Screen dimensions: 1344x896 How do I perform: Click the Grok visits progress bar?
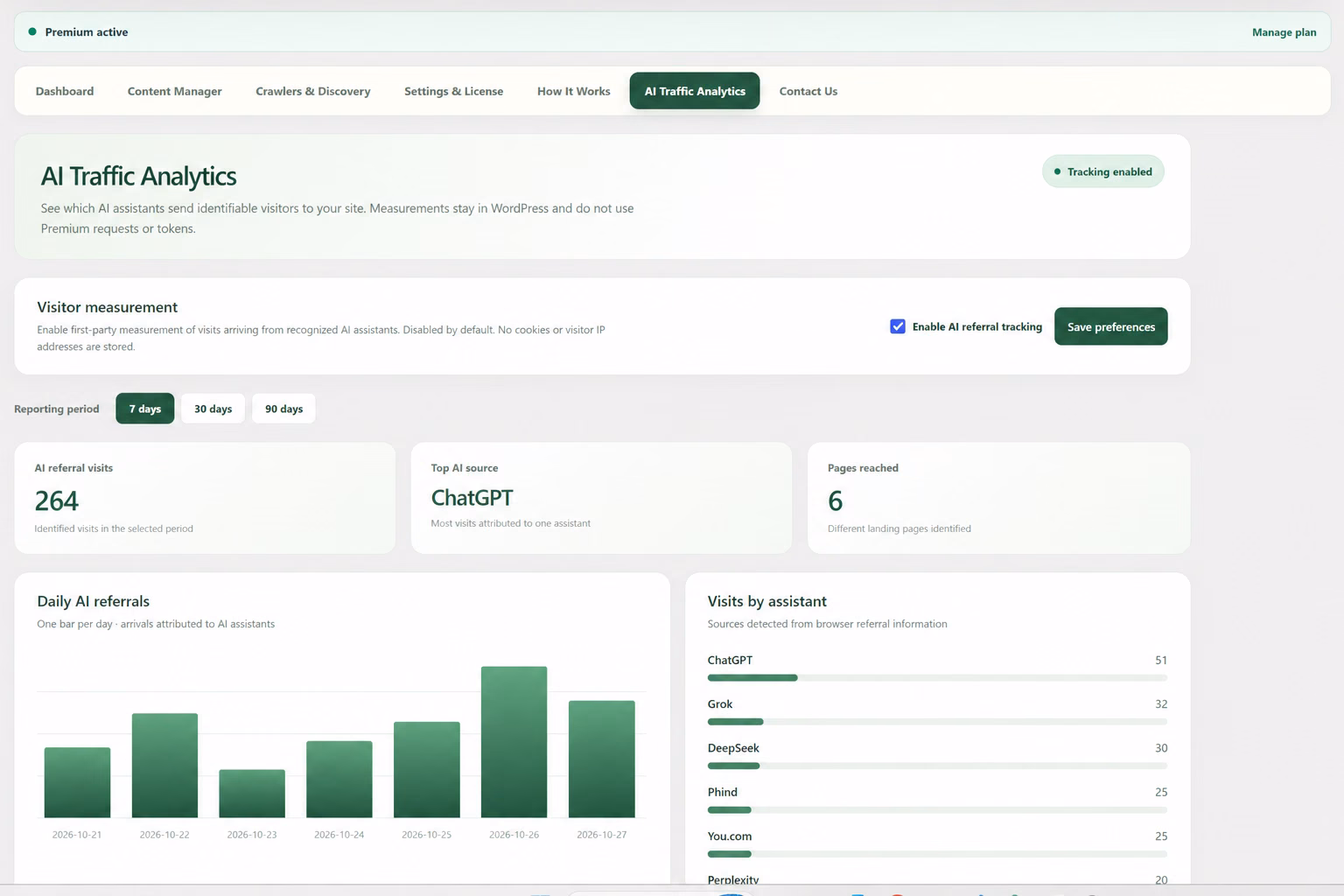click(937, 722)
